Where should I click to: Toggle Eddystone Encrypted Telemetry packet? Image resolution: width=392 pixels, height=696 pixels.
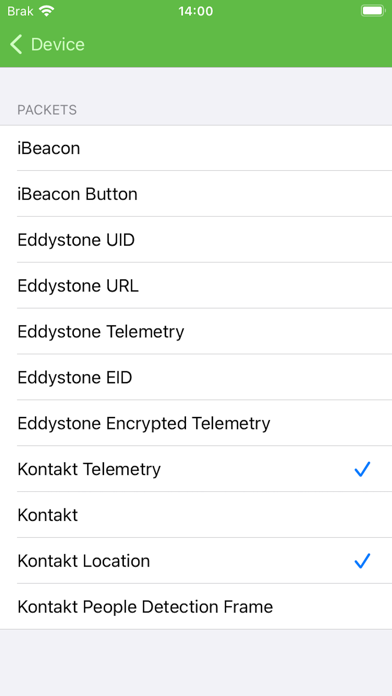click(196, 423)
